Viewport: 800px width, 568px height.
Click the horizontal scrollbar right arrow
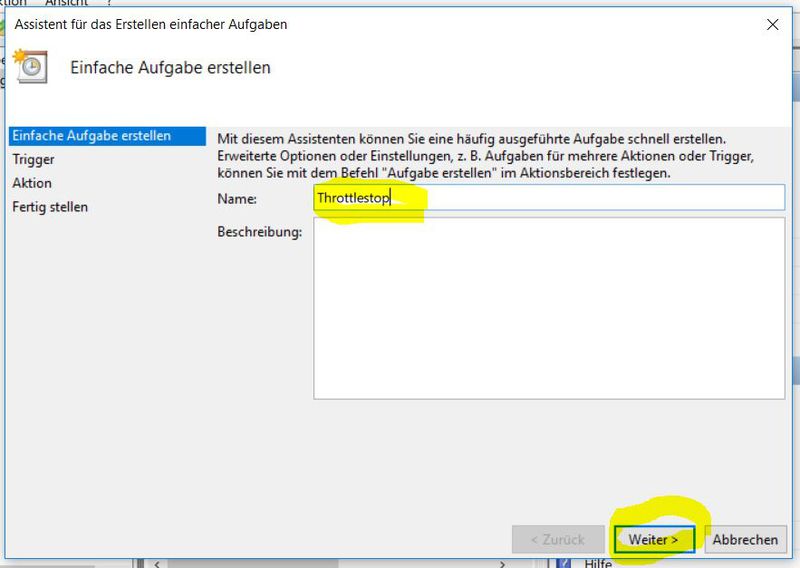(503, 564)
